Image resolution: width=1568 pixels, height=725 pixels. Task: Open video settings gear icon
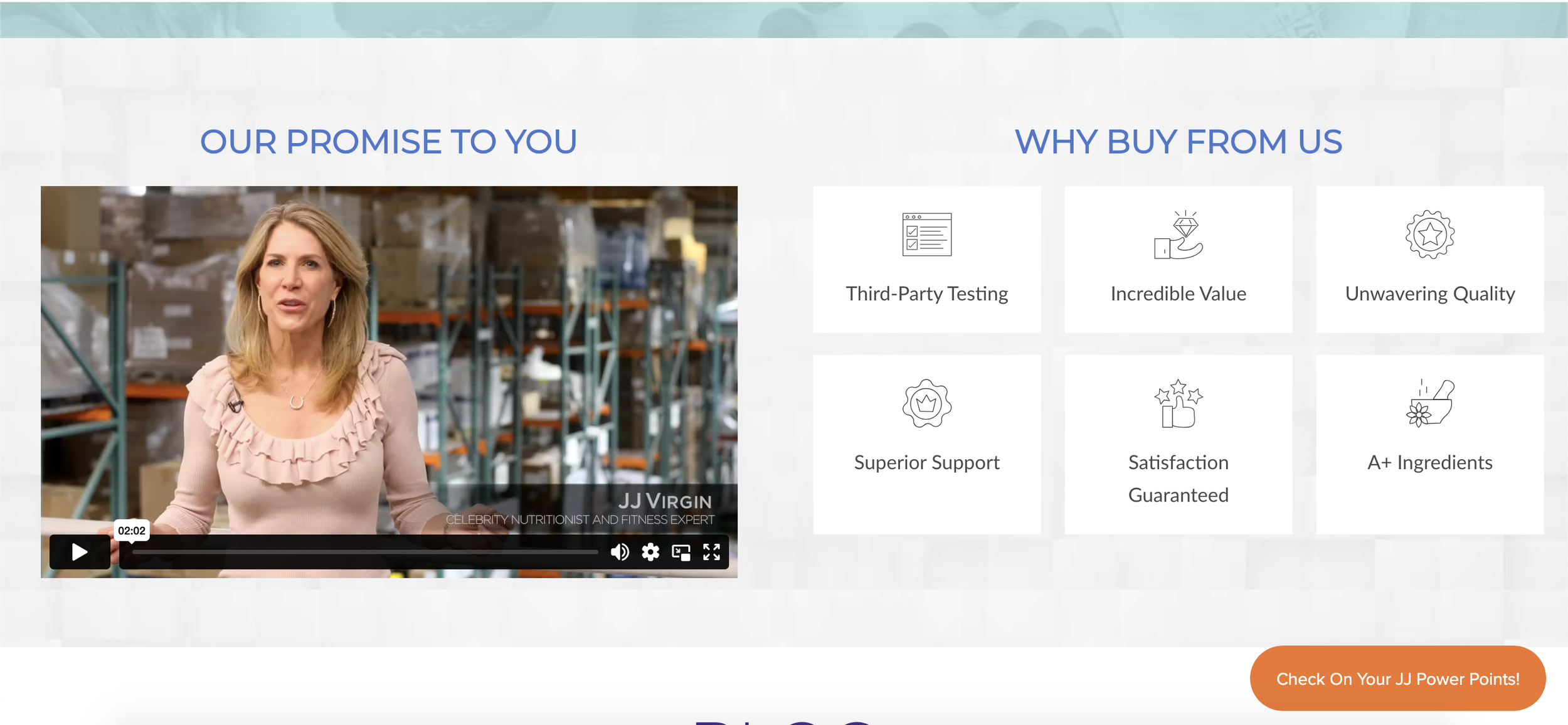[x=650, y=552]
